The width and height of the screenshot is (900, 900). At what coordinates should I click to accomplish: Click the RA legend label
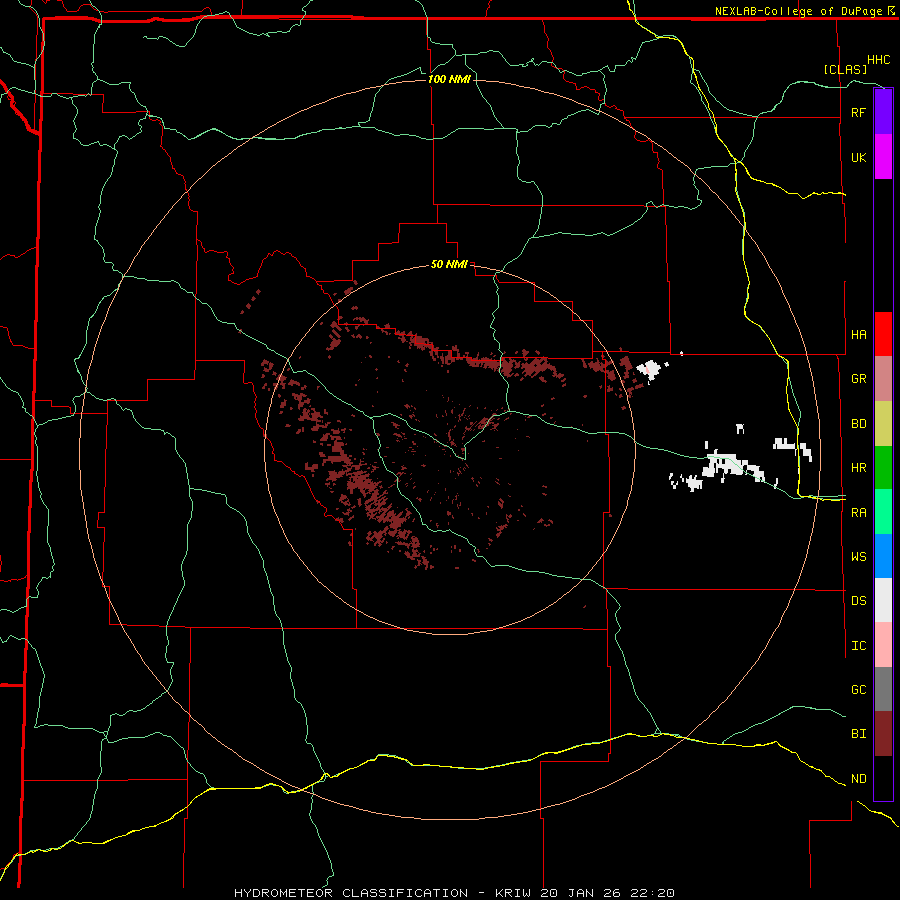coord(858,513)
